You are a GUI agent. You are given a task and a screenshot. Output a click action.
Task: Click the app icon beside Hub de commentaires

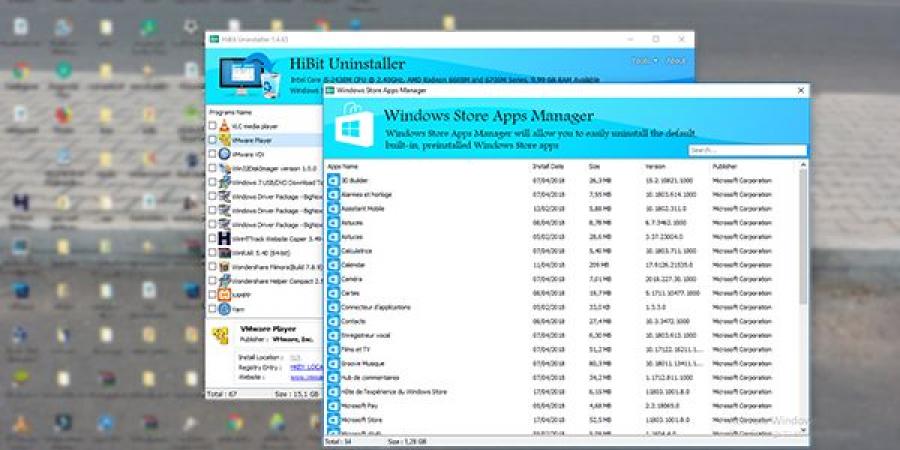[333, 378]
